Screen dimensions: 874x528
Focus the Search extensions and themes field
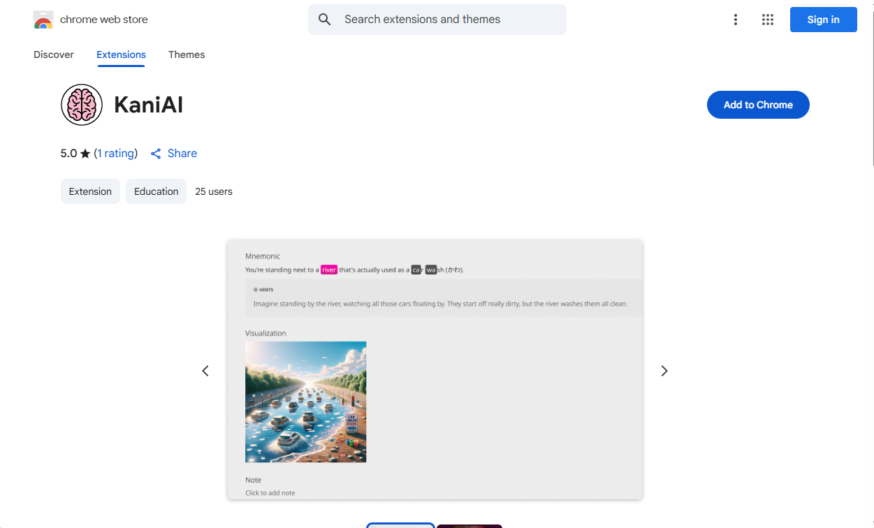[437, 20]
